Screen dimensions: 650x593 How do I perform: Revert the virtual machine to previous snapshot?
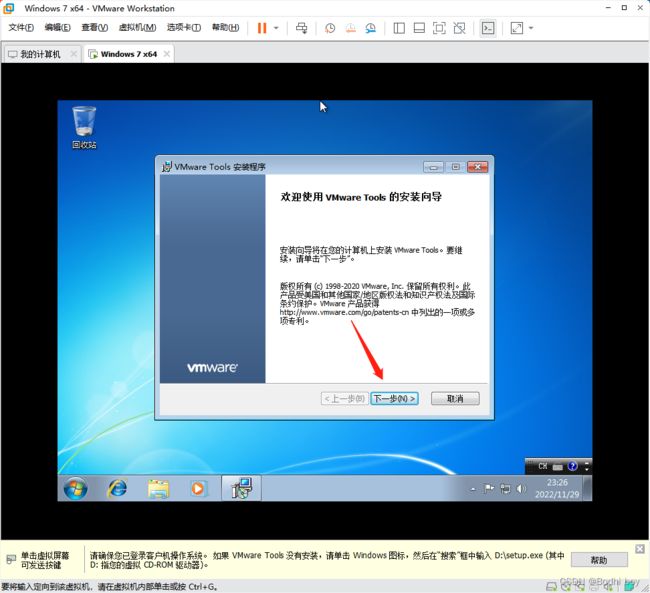351,28
